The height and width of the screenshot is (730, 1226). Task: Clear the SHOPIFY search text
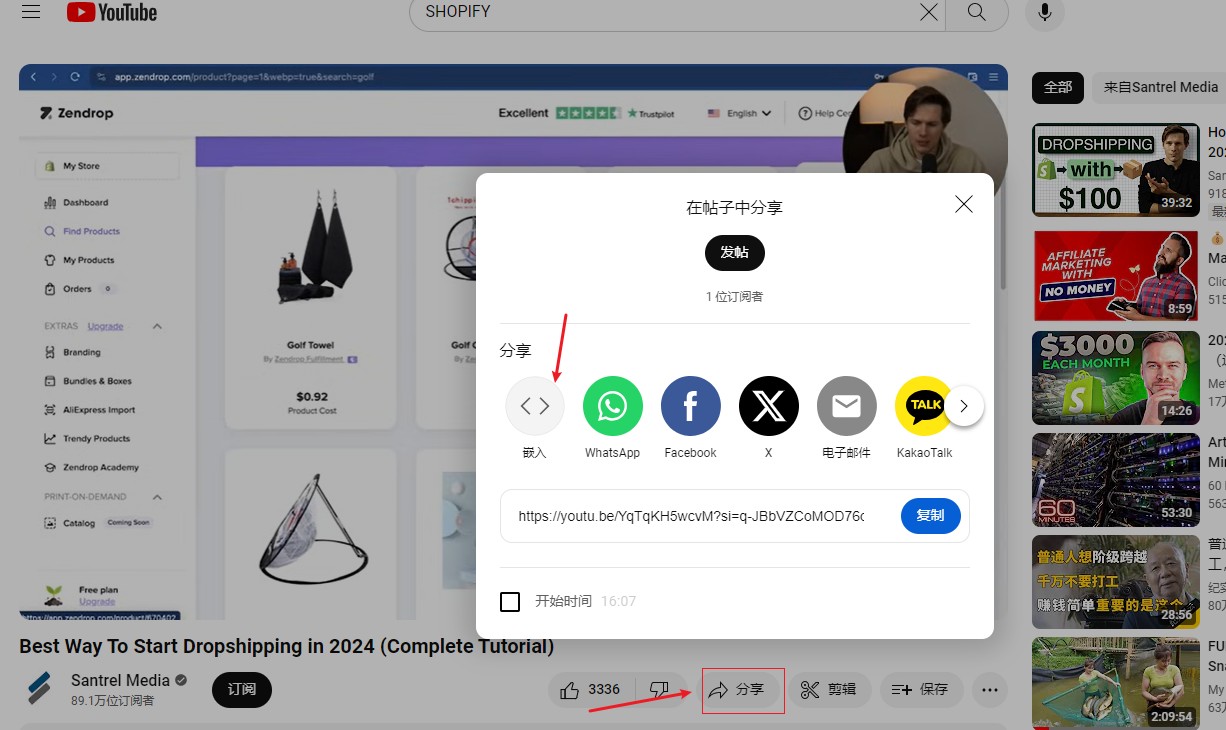(929, 12)
